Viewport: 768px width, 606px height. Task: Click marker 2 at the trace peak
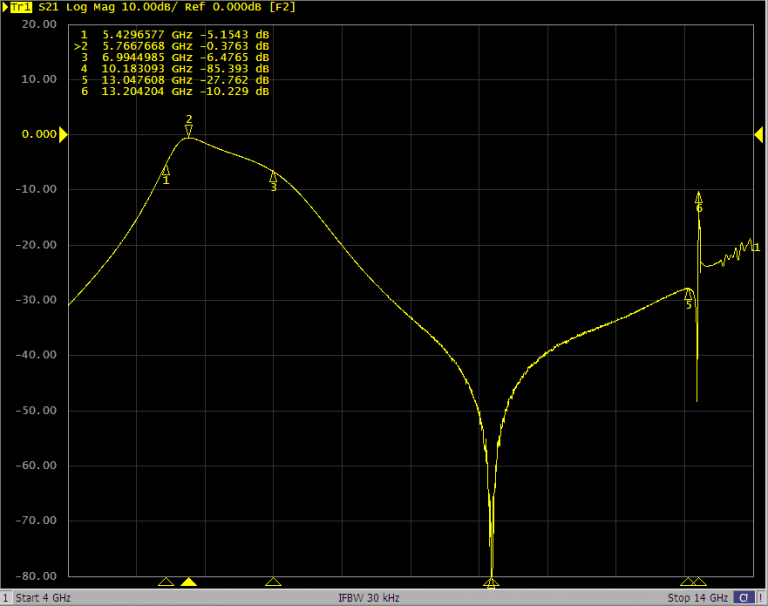point(188,130)
